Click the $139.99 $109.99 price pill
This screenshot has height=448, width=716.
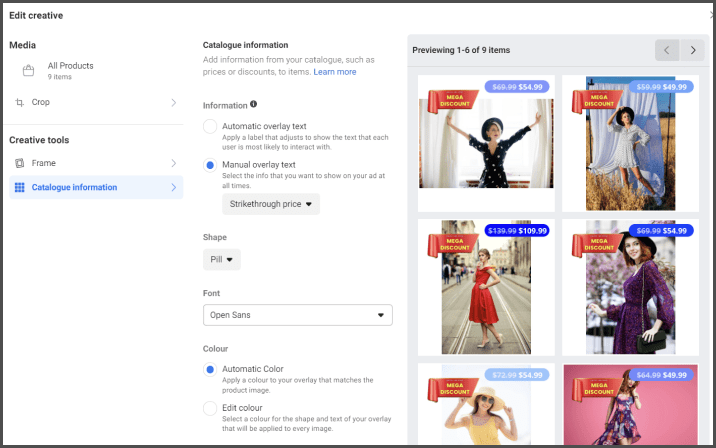tap(517, 231)
